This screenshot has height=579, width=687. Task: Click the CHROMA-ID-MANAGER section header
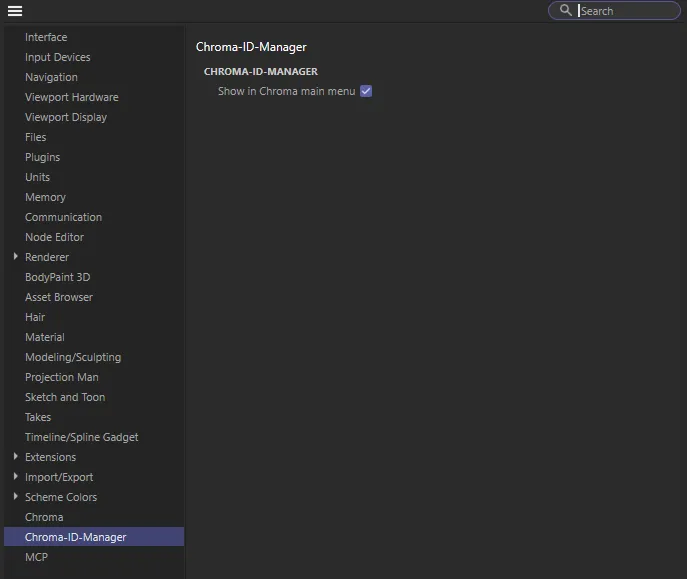(x=261, y=71)
